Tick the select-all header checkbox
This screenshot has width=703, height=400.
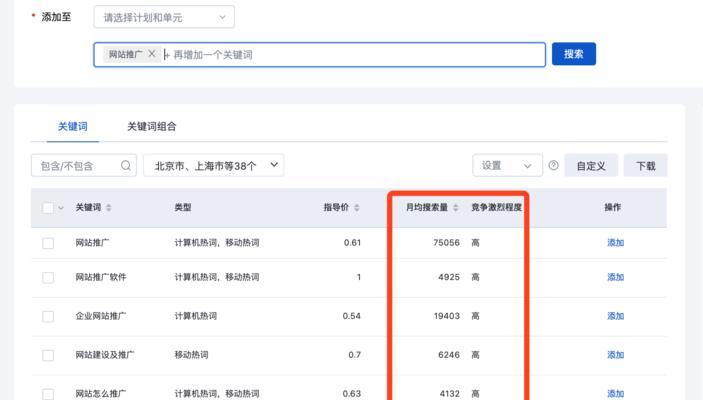(48, 208)
